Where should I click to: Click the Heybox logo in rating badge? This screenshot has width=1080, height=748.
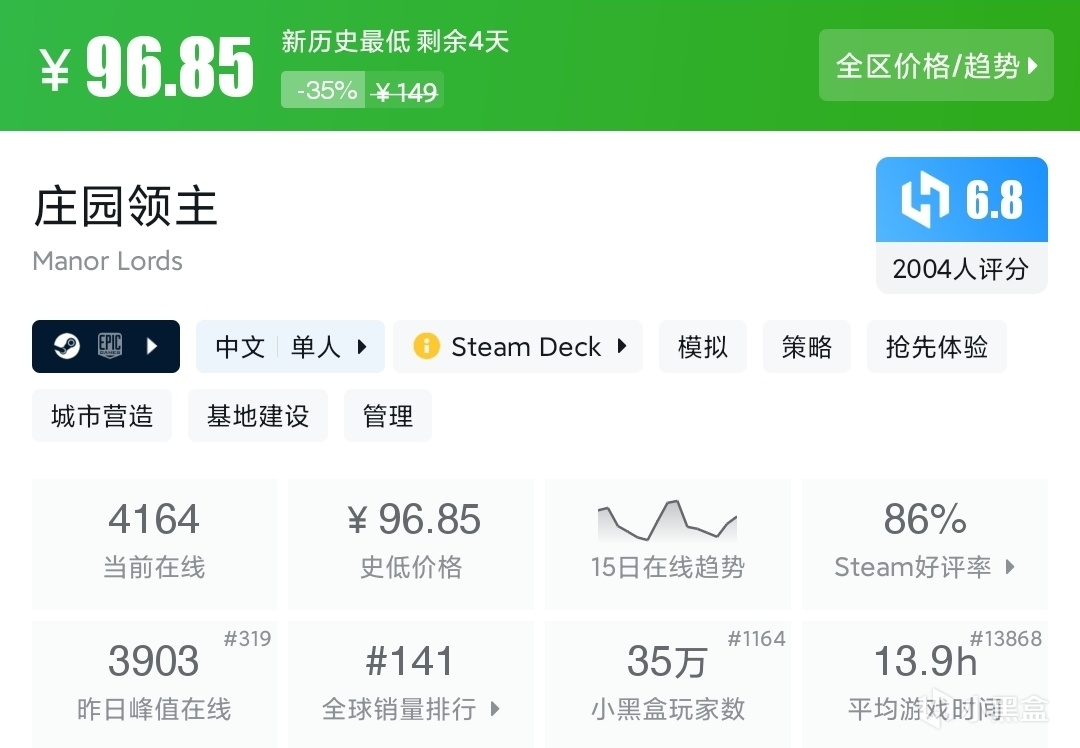[x=925, y=200]
